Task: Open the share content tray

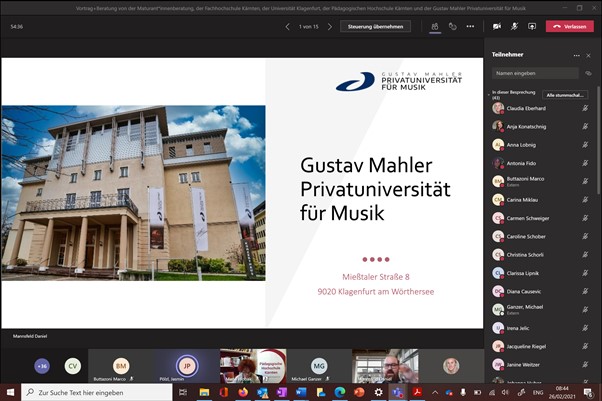Action: (532, 27)
